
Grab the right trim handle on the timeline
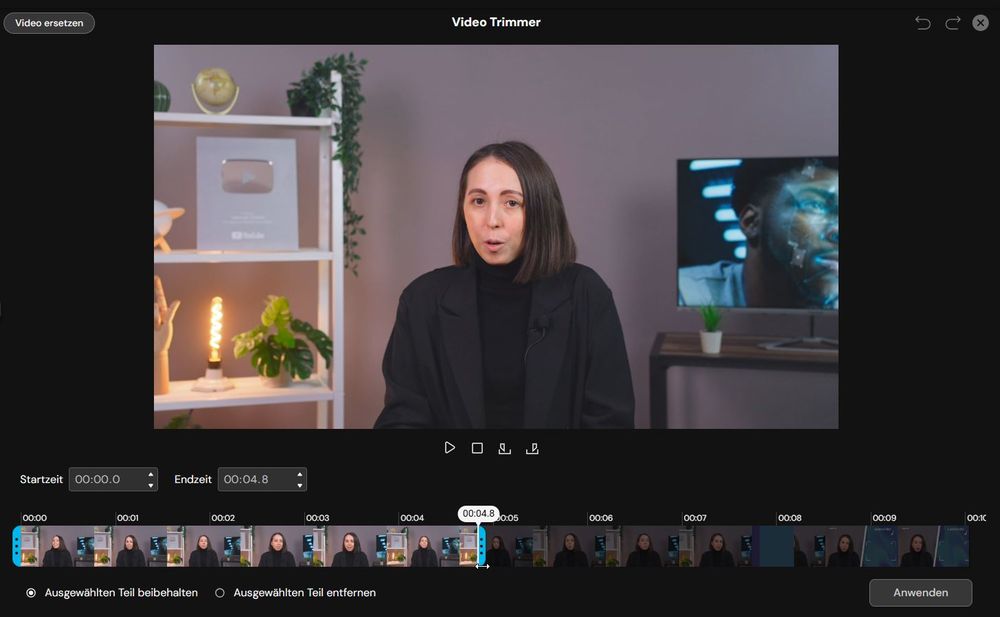pyautogui.click(x=482, y=546)
